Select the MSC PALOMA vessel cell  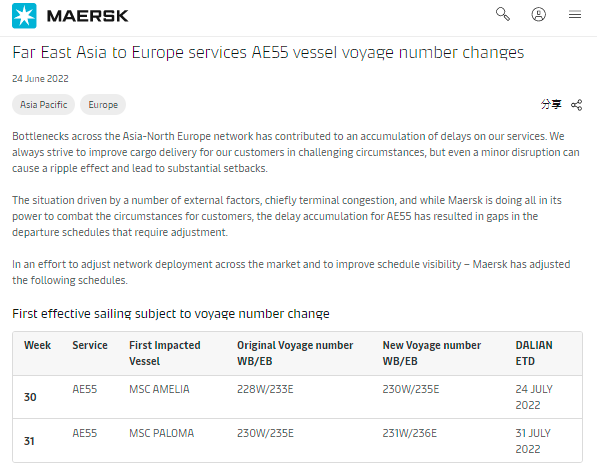pos(161,433)
